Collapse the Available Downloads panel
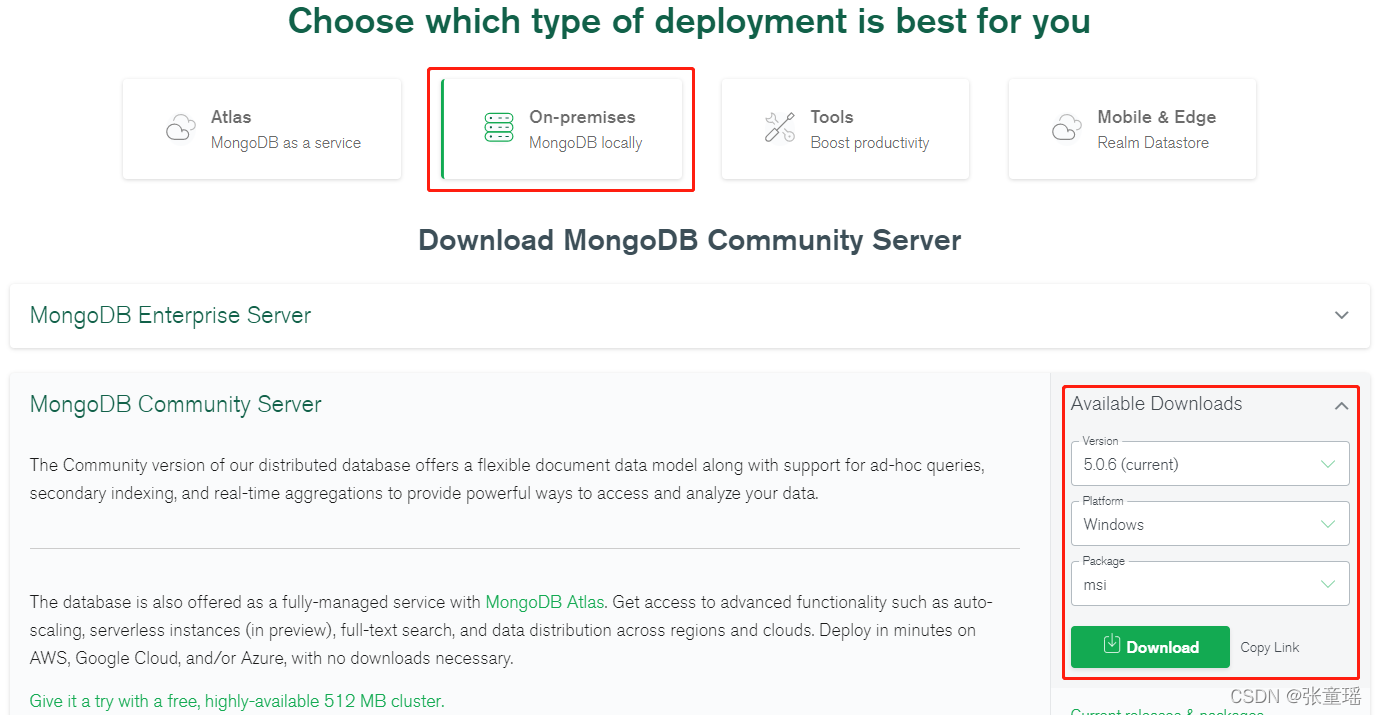The height and width of the screenshot is (715, 1377). (x=1341, y=405)
